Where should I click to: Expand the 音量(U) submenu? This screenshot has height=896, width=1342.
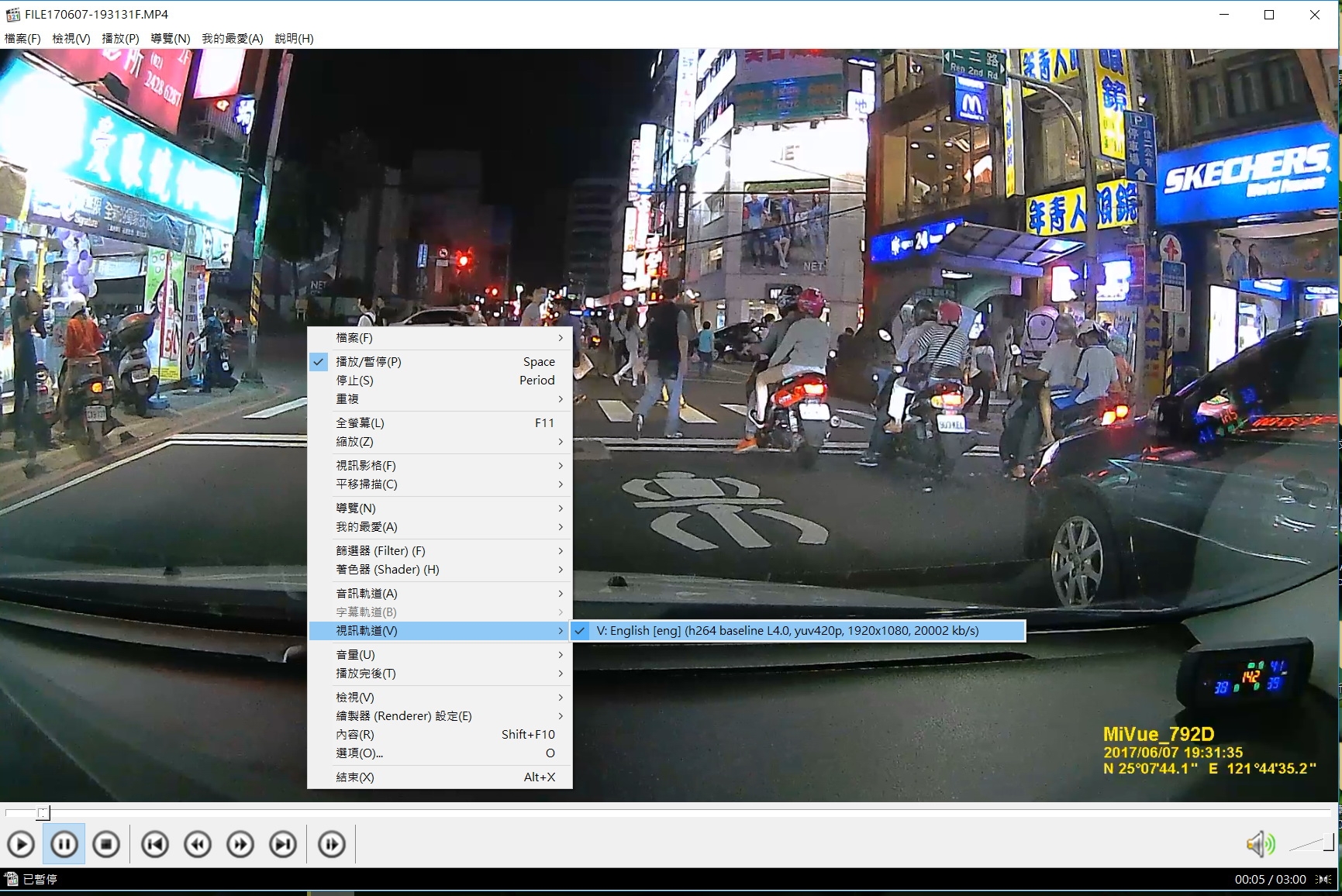(x=440, y=655)
